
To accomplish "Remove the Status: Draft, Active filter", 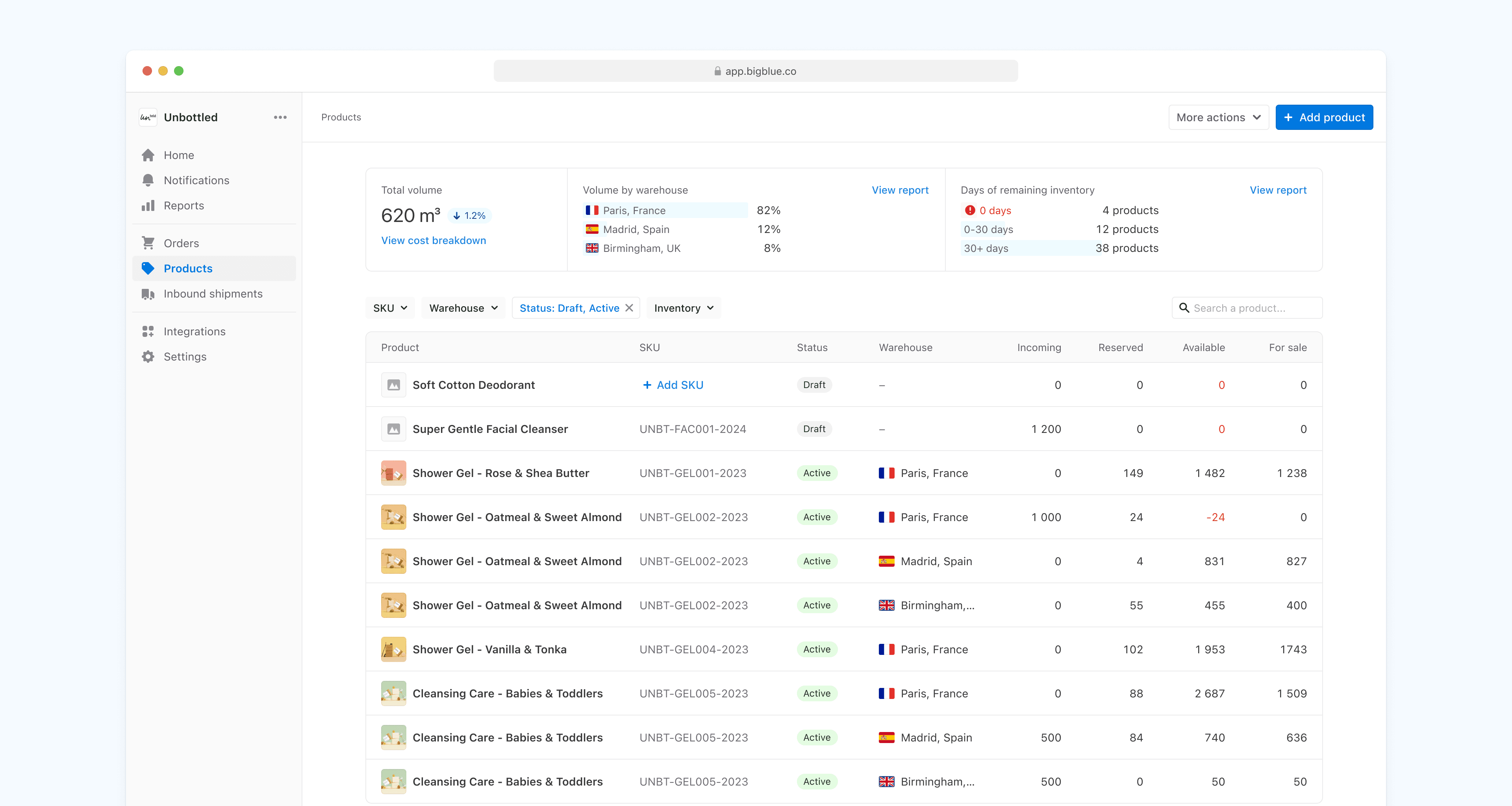I will 629,308.
